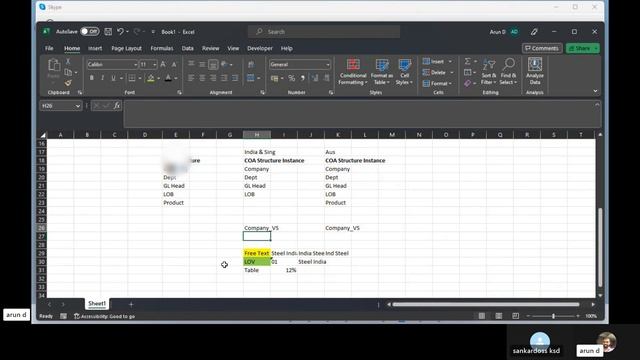Click the yellow Fill Color swatch

coord(151,78)
